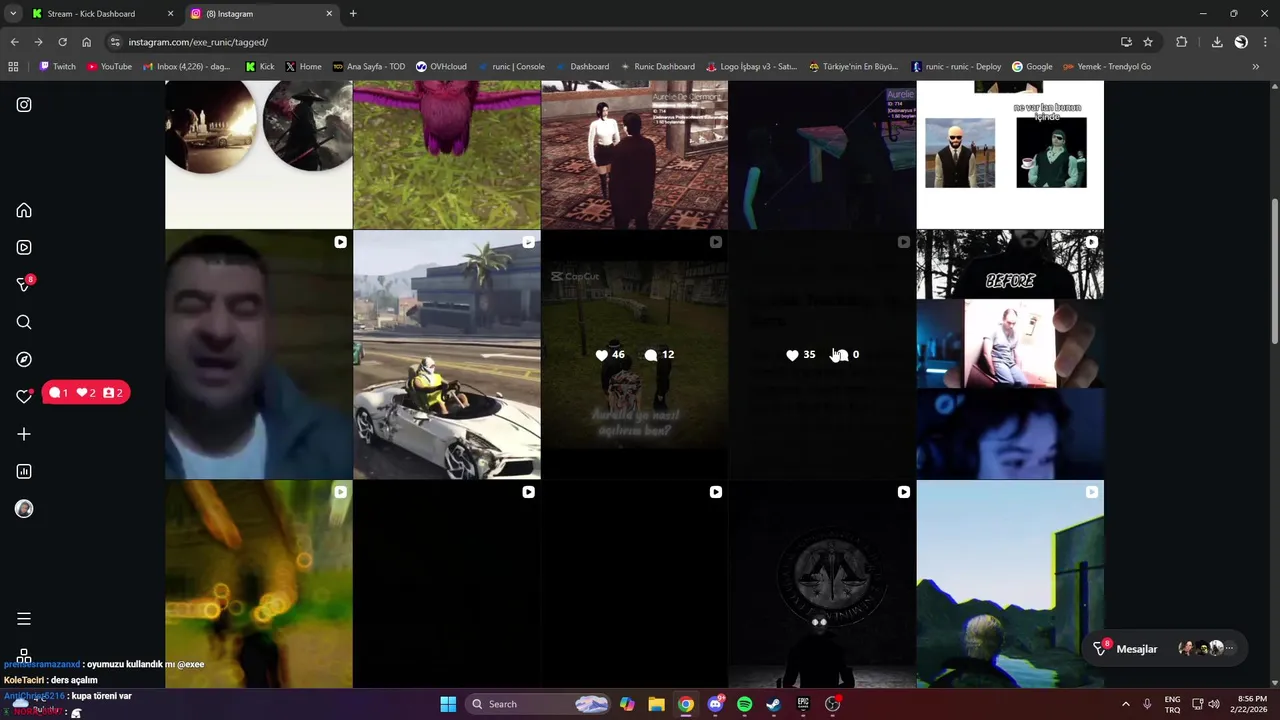Go to Instagram Home in the sidebar
The image size is (1280, 720).
[x=24, y=210]
